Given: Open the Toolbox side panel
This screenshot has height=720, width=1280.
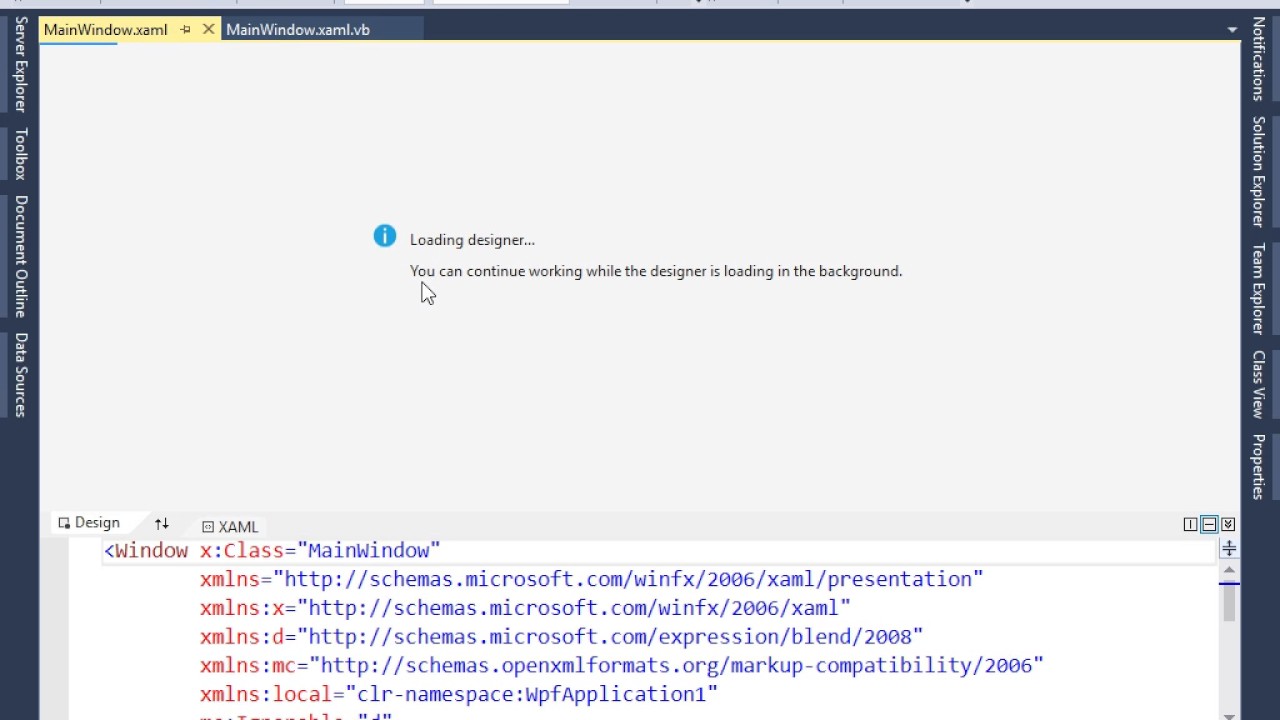Looking at the screenshot, I should coord(20,154).
